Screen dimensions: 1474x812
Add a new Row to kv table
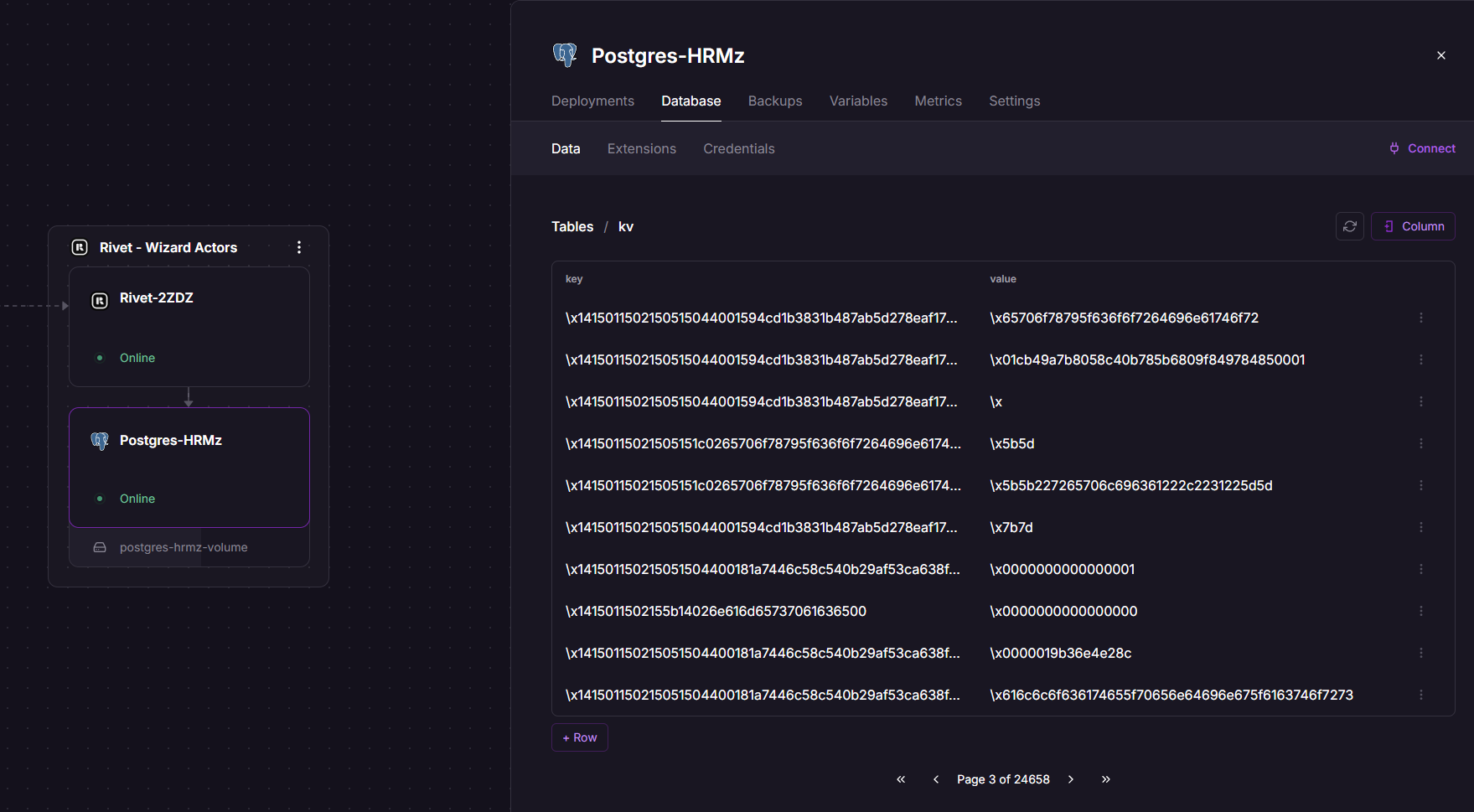580,737
